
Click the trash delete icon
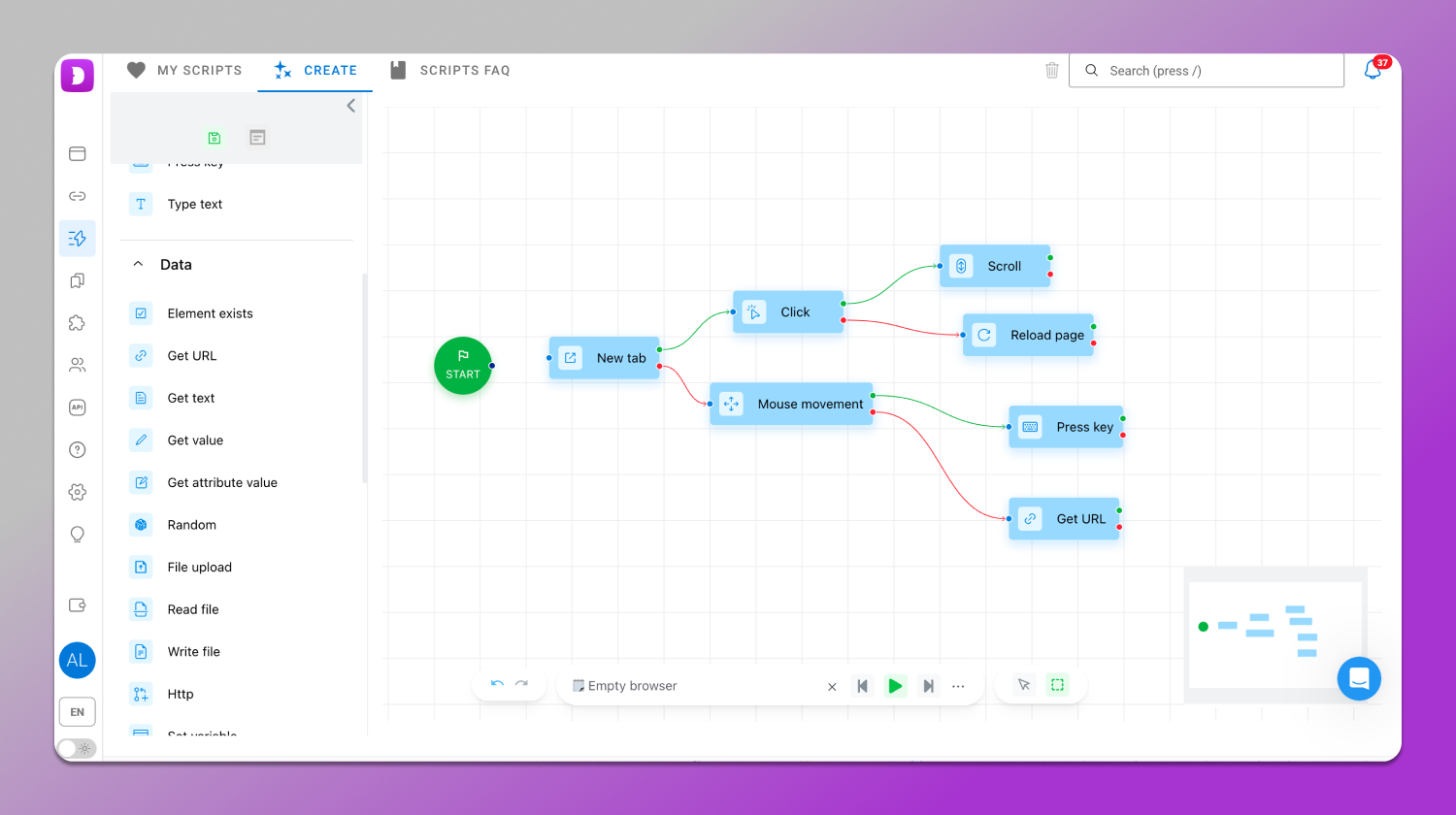[1051, 70]
